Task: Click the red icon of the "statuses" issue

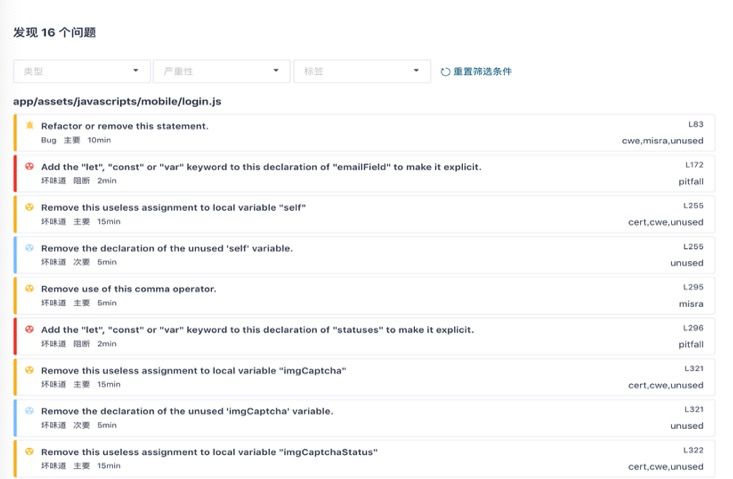Action: pos(29,329)
